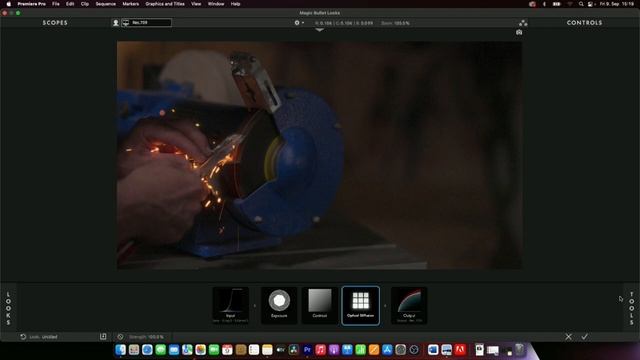Collapse the preview header triangle
This screenshot has width=640, height=360.
(x=320, y=30)
